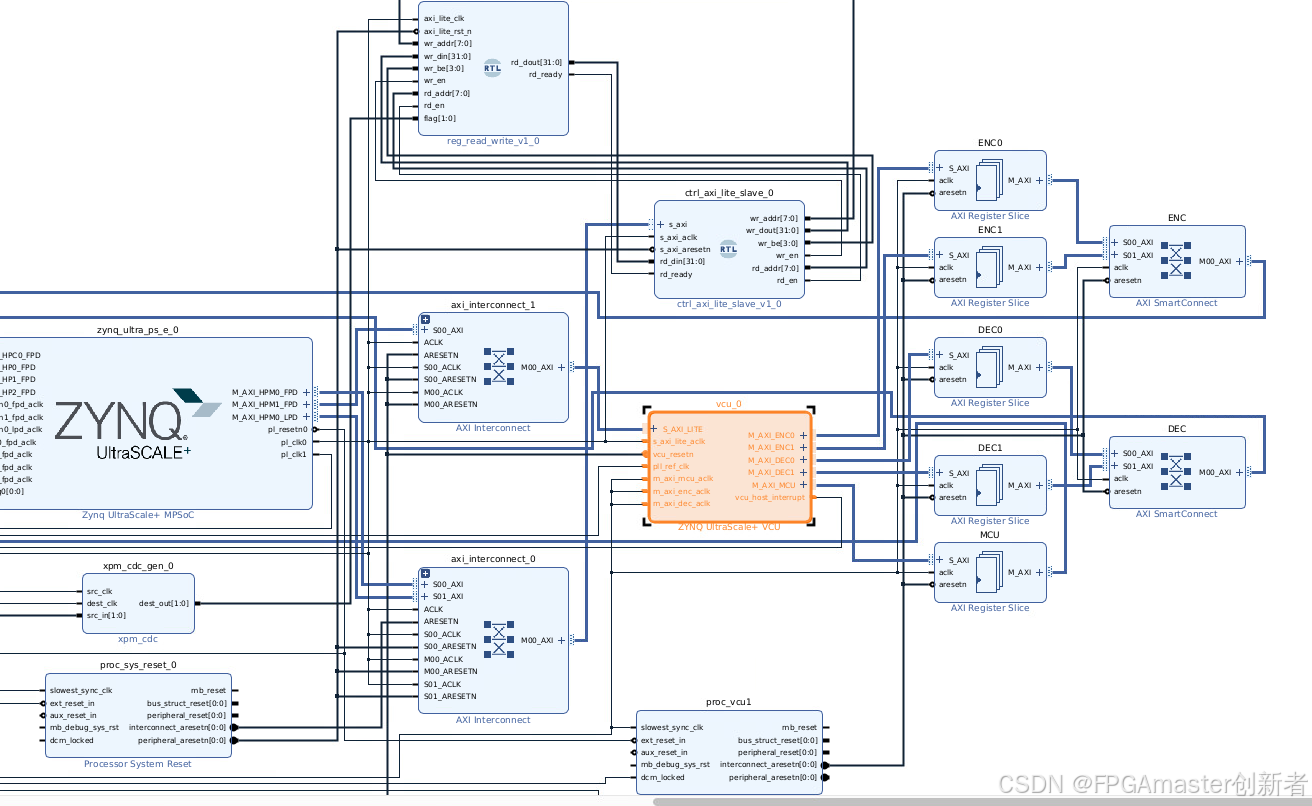This screenshot has width=1312, height=806.
Task: Select the proc_sys_reset_0 block name
Action: pyautogui.click(x=138, y=665)
